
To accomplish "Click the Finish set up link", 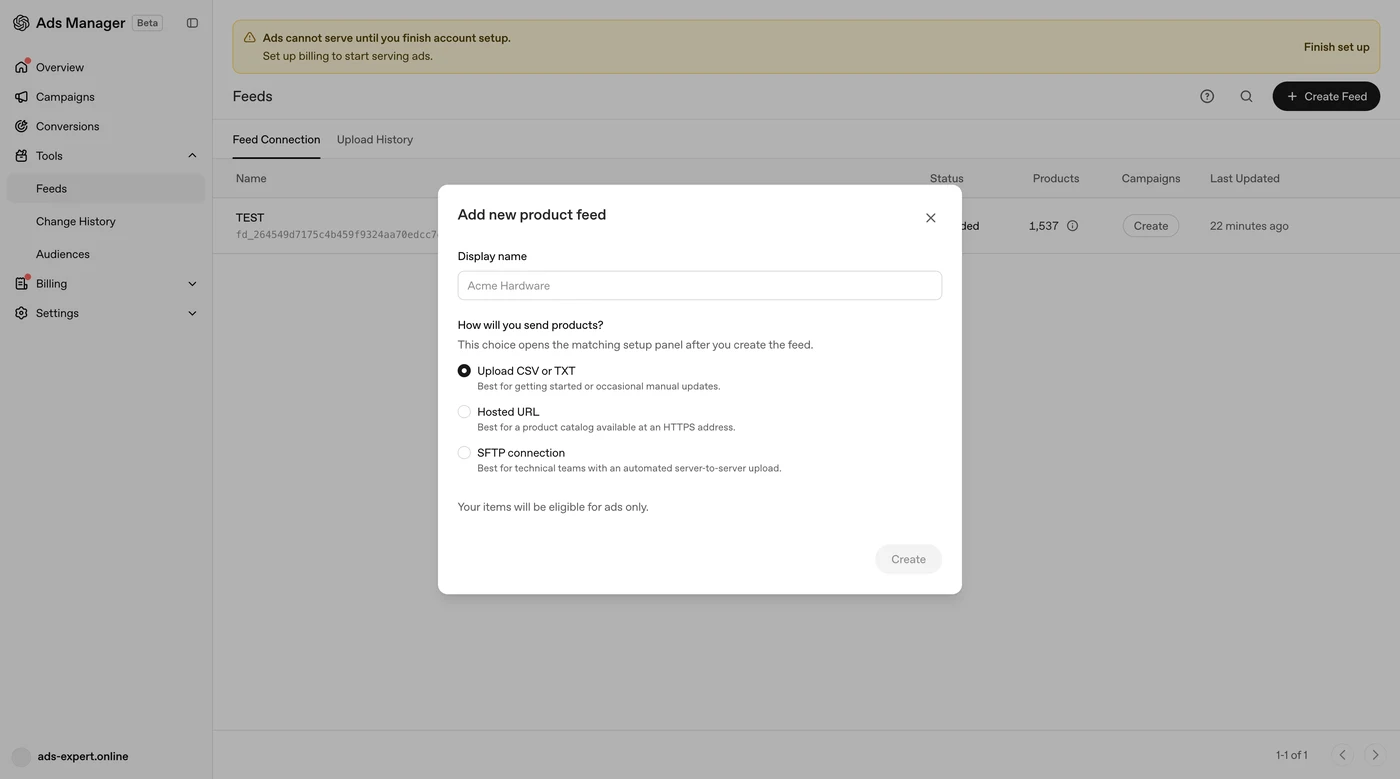I will point(1336,47).
